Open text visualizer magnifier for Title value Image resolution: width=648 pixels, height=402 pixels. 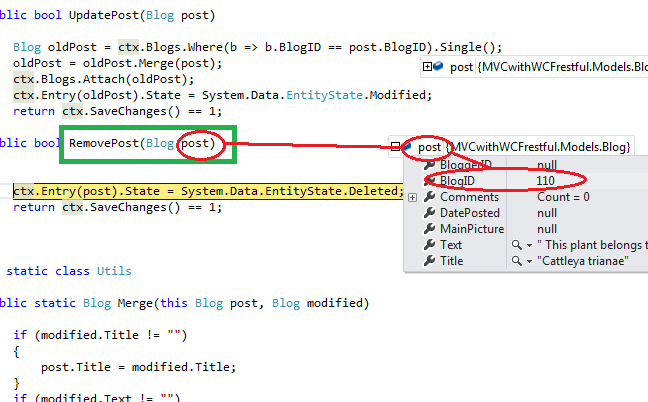click(x=517, y=261)
